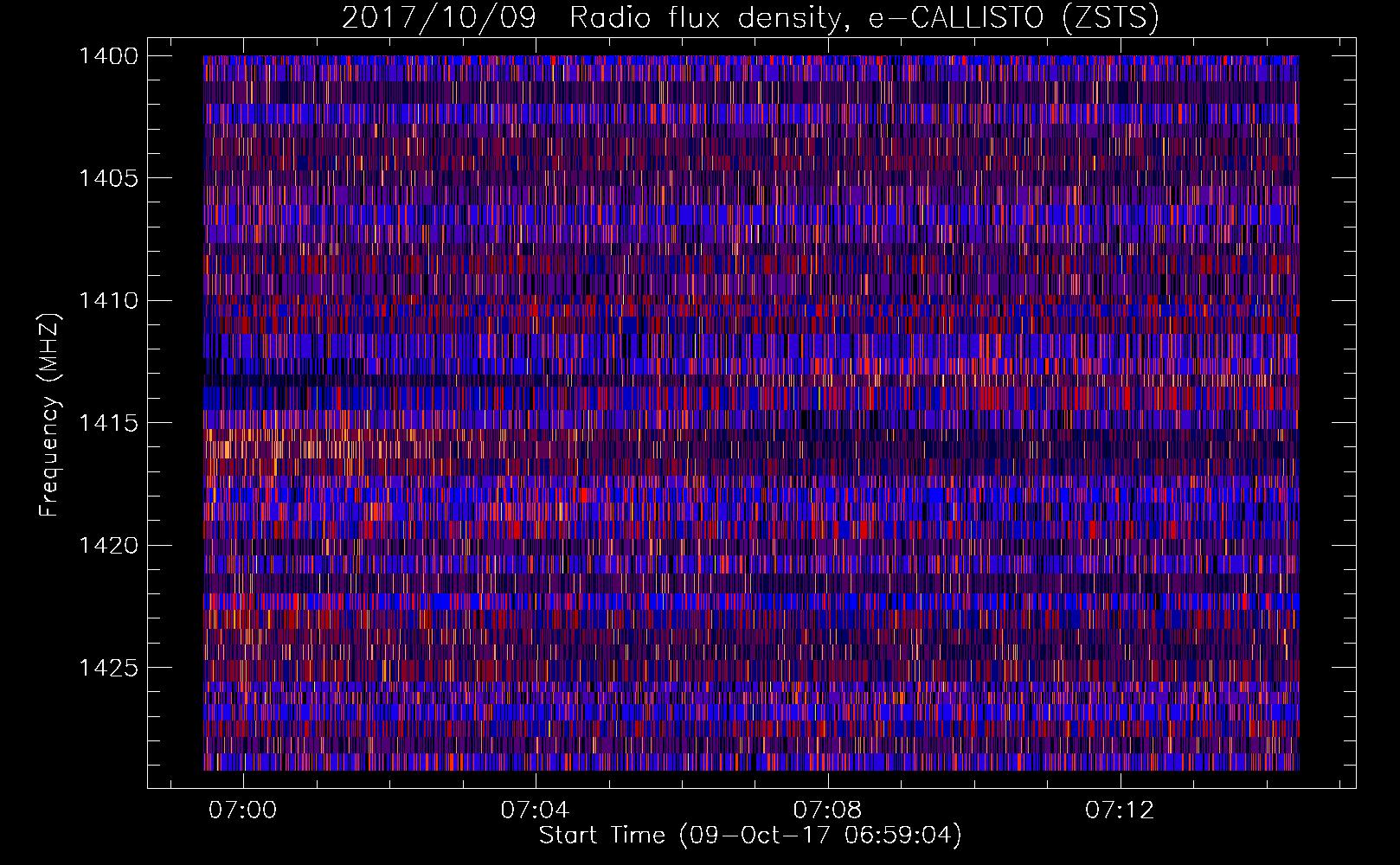Click the 1420 frequency axis label
The height and width of the screenshot is (865, 1400).
[x=108, y=546]
